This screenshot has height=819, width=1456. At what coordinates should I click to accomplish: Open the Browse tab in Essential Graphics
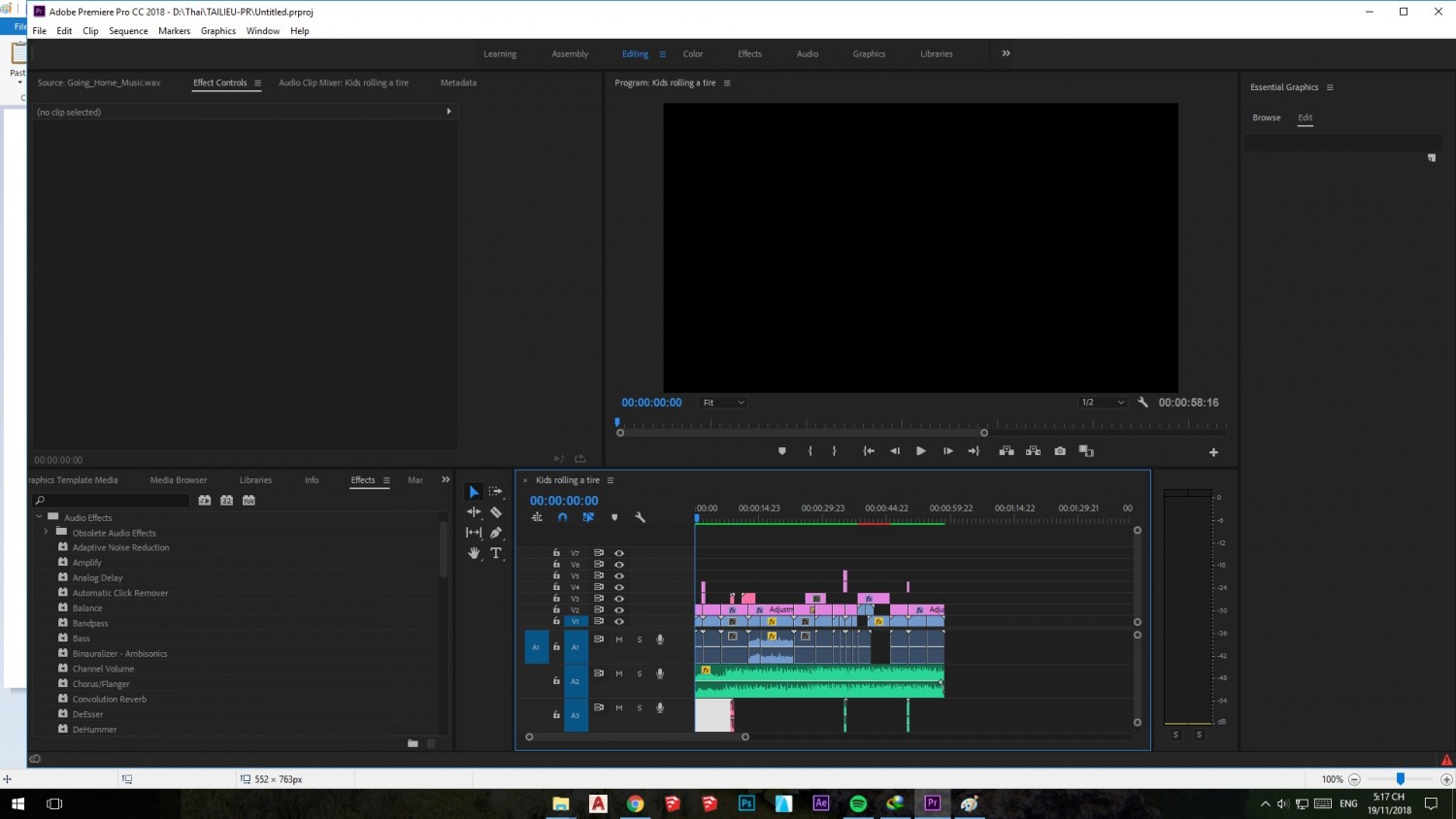pos(1267,117)
